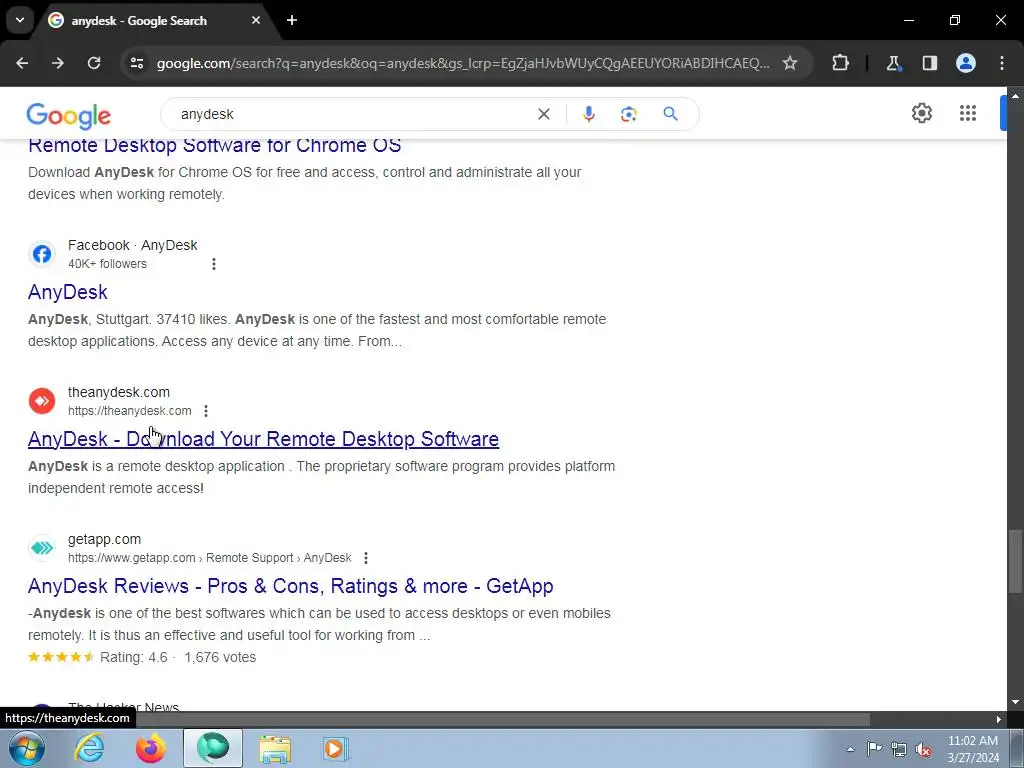This screenshot has height=768, width=1024.
Task: View site information for google.com
Action: coord(137,63)
